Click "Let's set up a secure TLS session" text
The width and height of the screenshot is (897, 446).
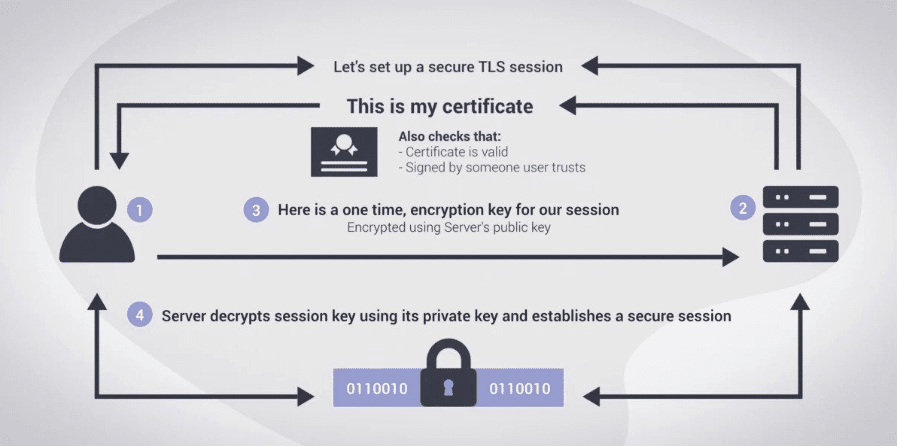click(x=448, y=67)
